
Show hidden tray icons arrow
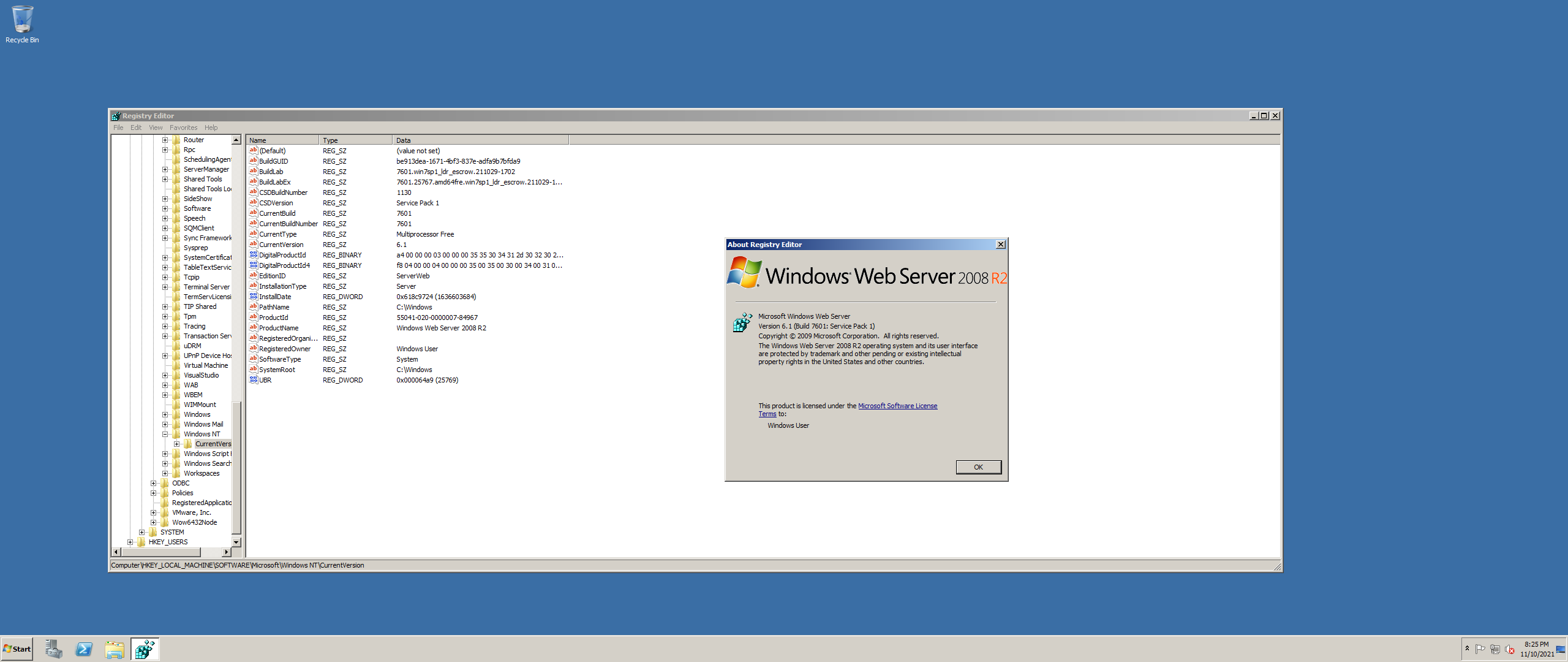coord(1467,649)
